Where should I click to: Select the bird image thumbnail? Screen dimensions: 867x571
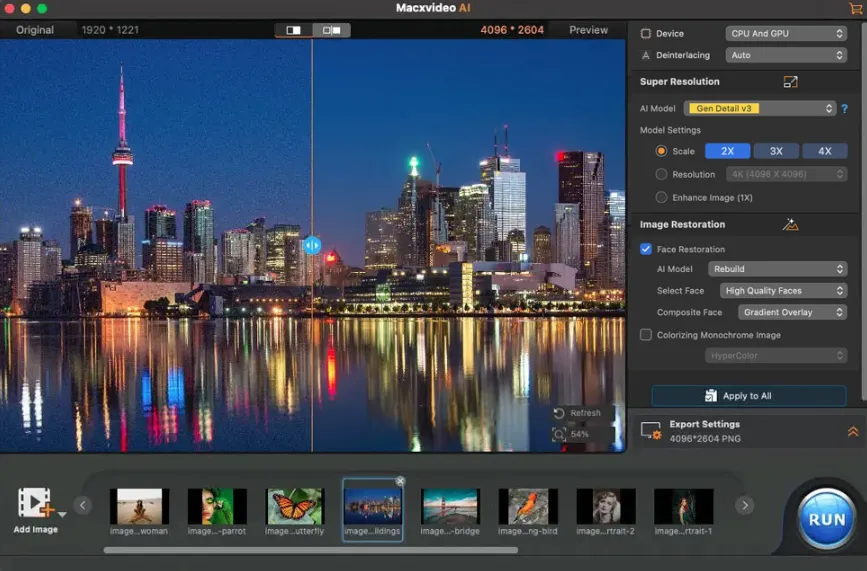tap(528, 506)
